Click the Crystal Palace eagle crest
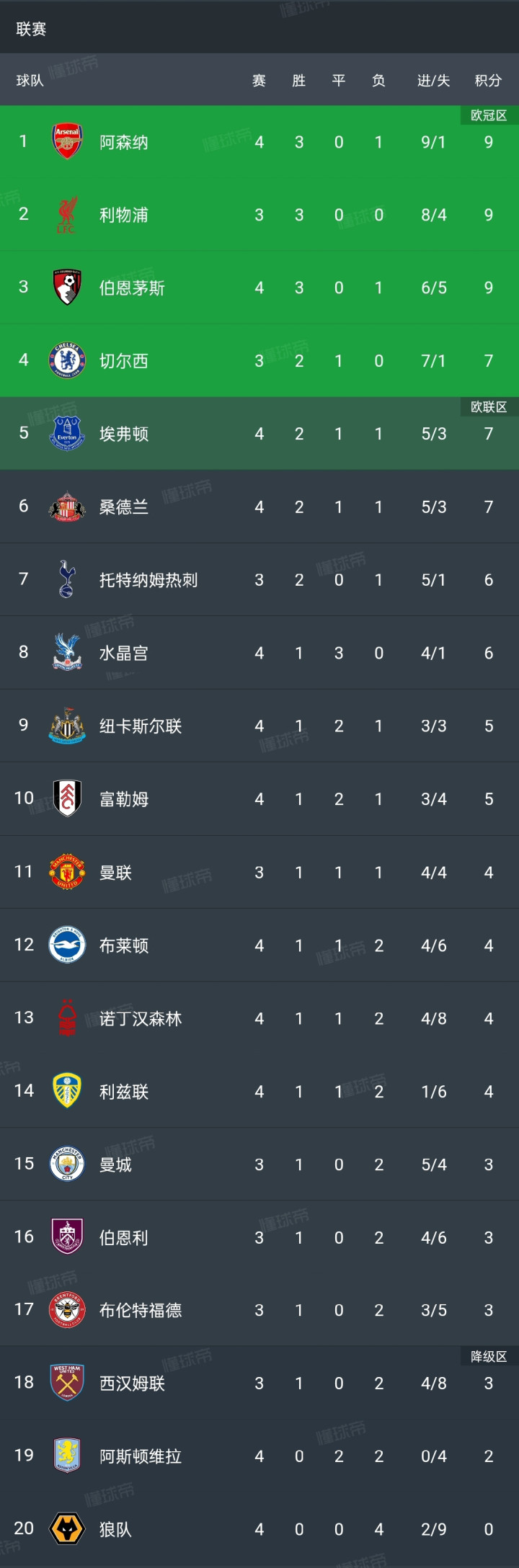519x1568 pixels. tap(67, 652)
